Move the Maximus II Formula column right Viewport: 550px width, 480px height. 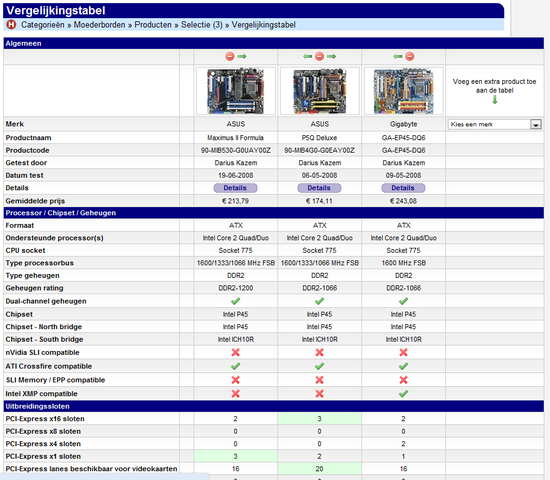coord(242,56)
